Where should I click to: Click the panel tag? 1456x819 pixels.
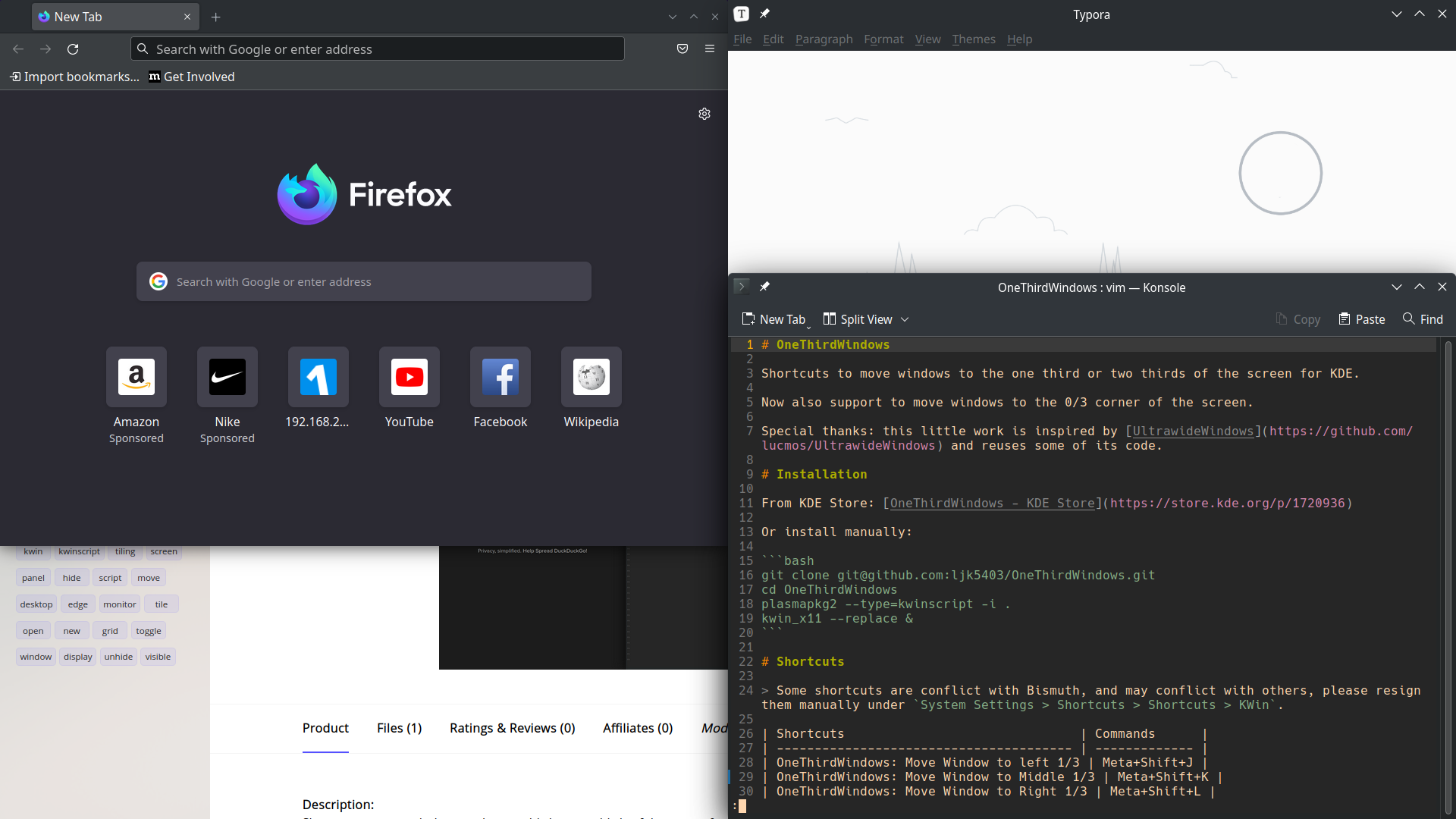click(33, 578)
